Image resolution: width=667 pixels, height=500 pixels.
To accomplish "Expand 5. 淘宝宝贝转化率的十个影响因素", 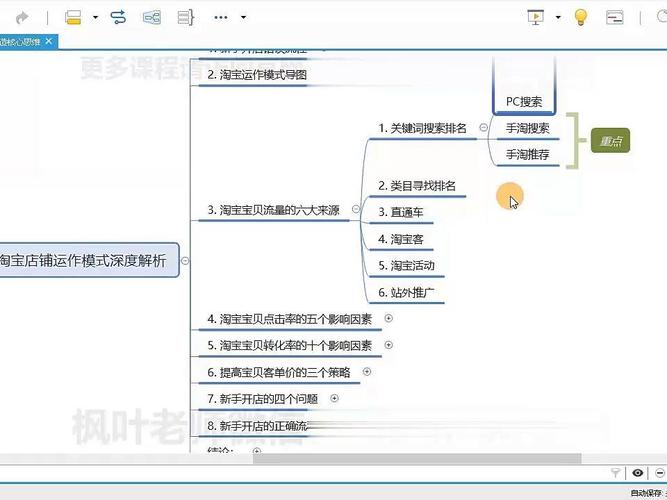I will click(x=388, y=345).
